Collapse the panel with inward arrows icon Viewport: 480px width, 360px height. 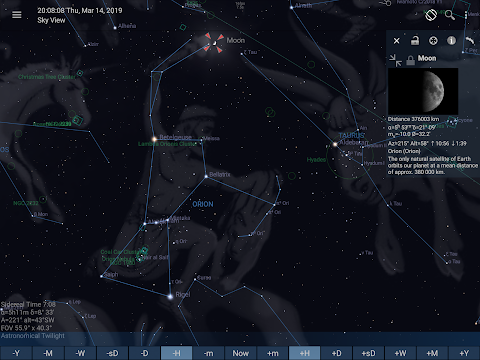pyautogui.click(x=395, y=60)
